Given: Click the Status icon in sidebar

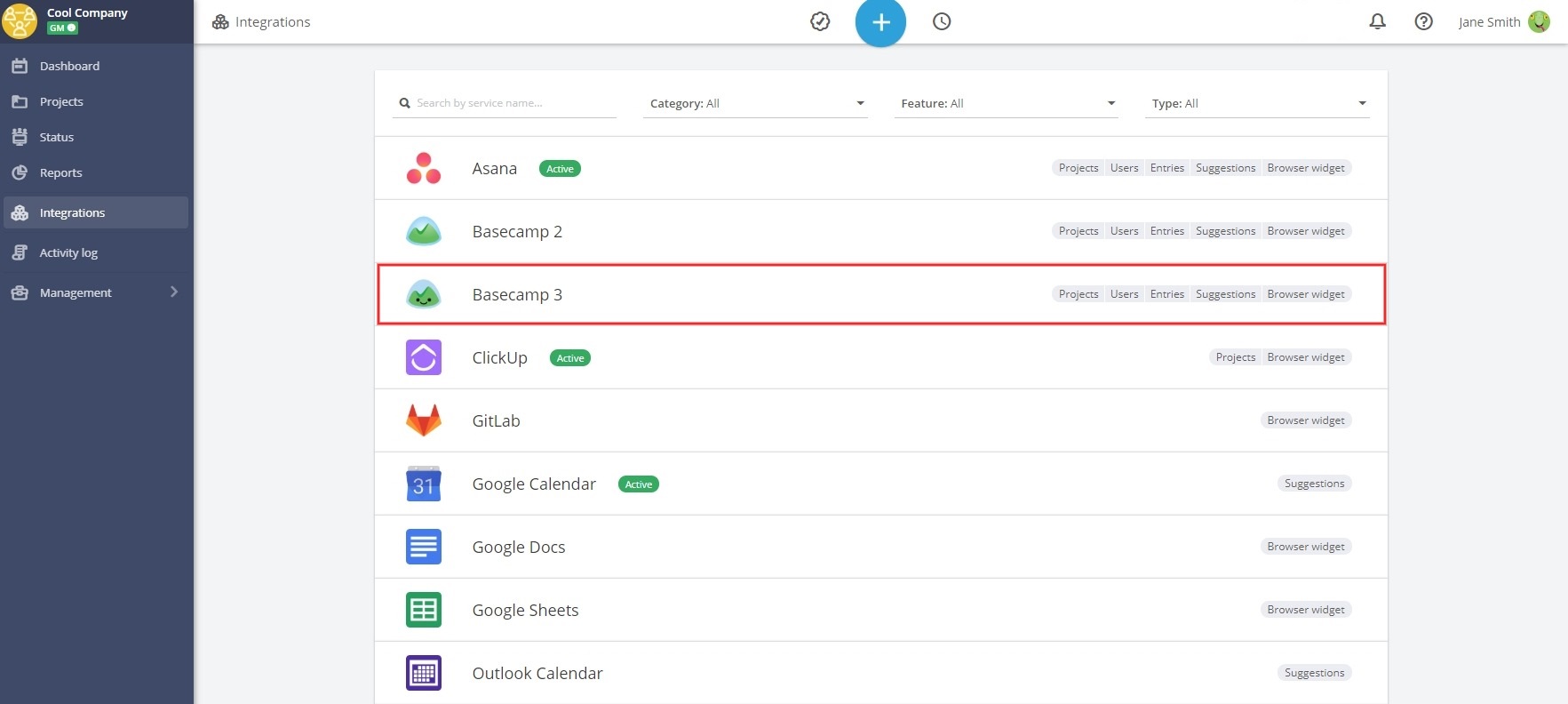Looking at the screenshot, I should pos(20,137).
